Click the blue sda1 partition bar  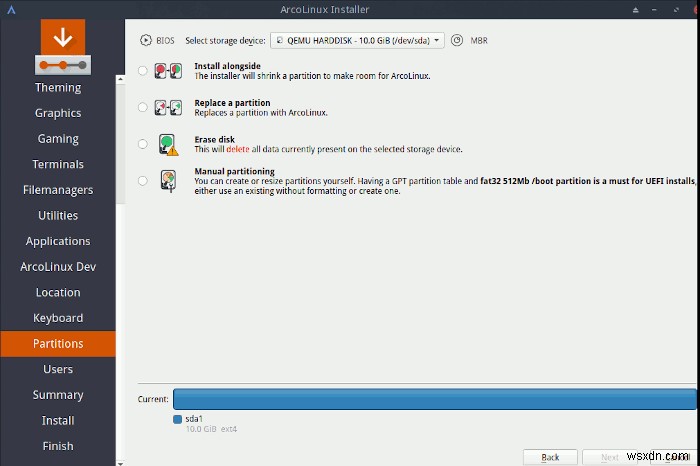[434, 399]
